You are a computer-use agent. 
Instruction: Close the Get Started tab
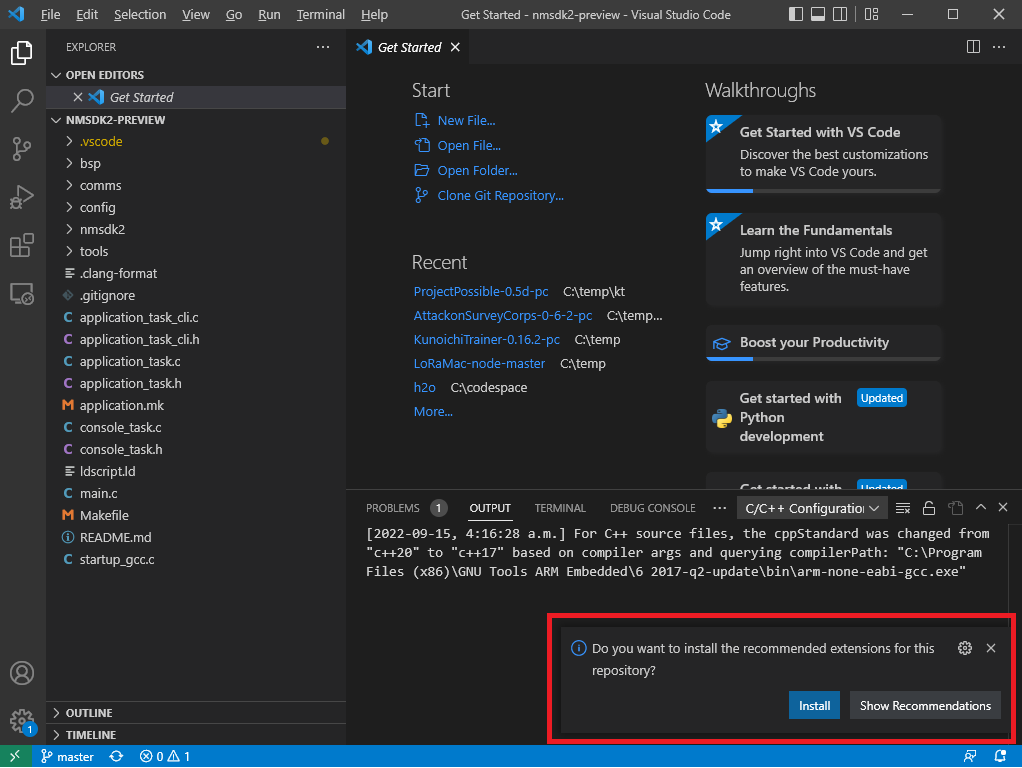coord(455,47)
